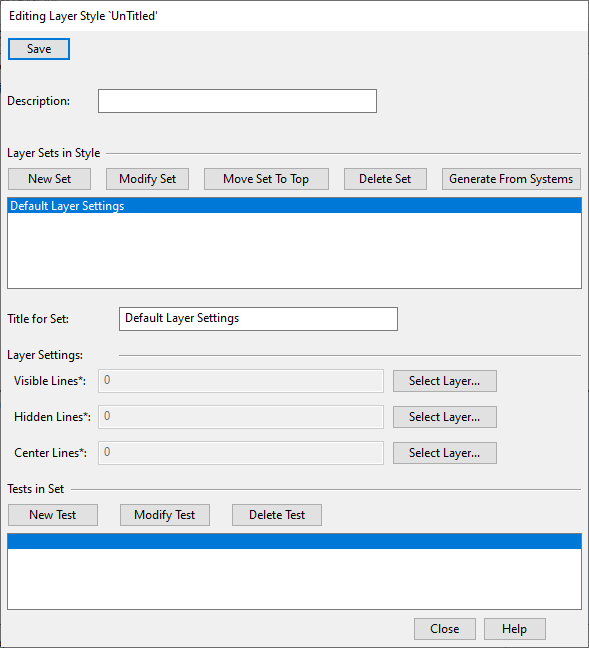Open Modify Set
Screen dimensions: 589x648
pyautogui.click(x=148, y=179)
